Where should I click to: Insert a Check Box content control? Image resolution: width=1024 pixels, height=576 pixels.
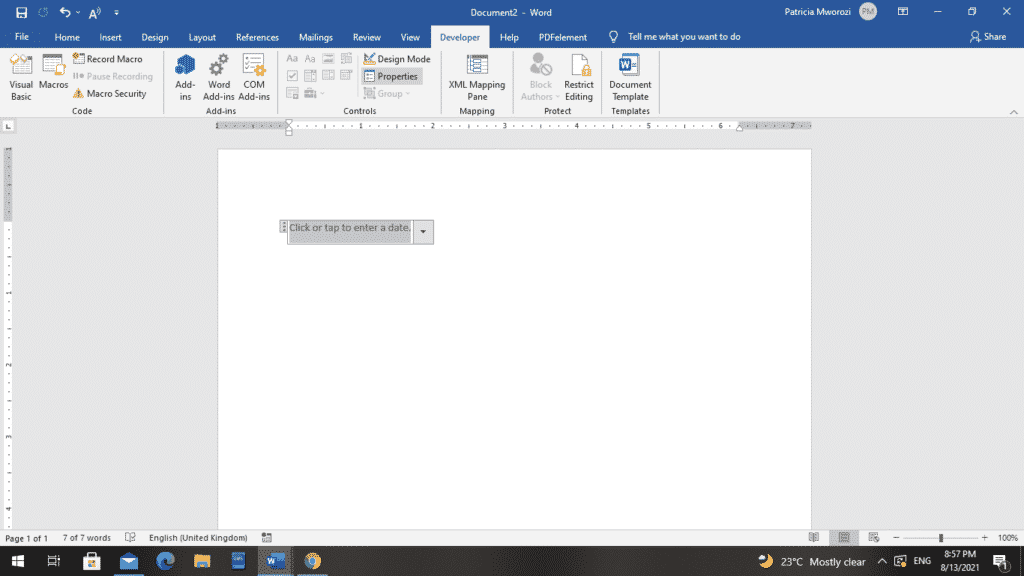click(292, 75)
